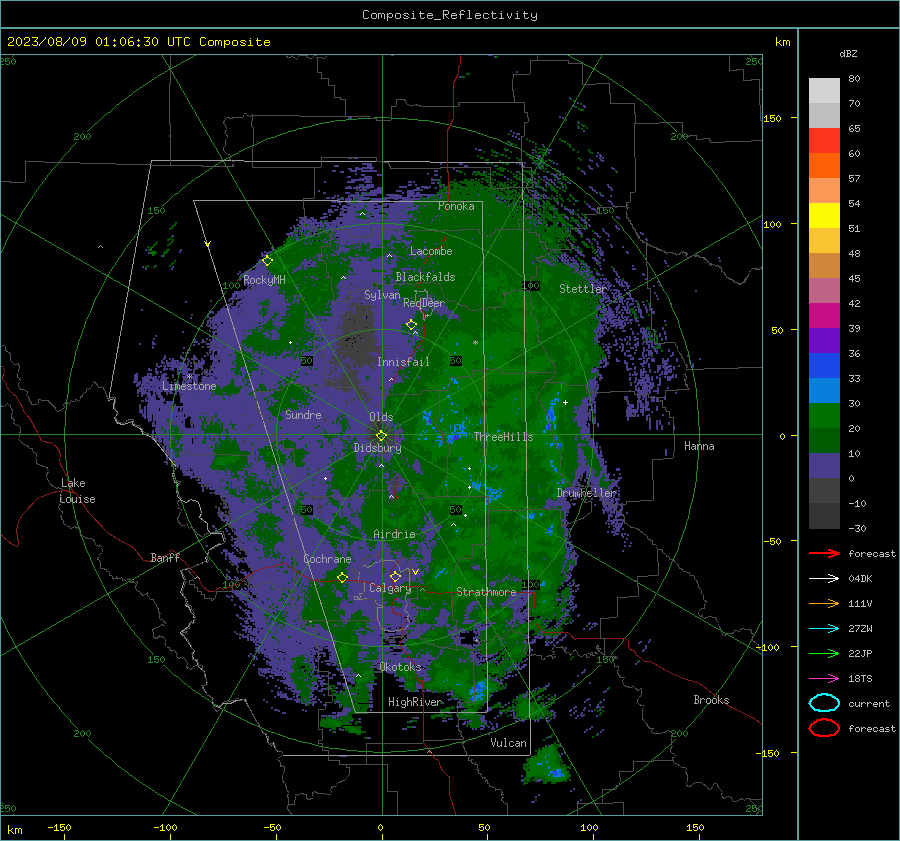Click the Okotoks city label
Viewport: 900px width, 841px height.
coord(400,667)
